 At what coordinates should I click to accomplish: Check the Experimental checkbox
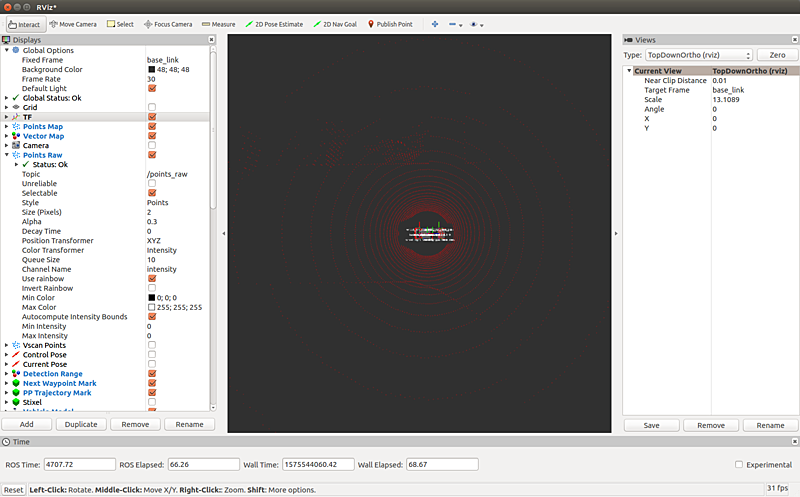click(739, 465)
